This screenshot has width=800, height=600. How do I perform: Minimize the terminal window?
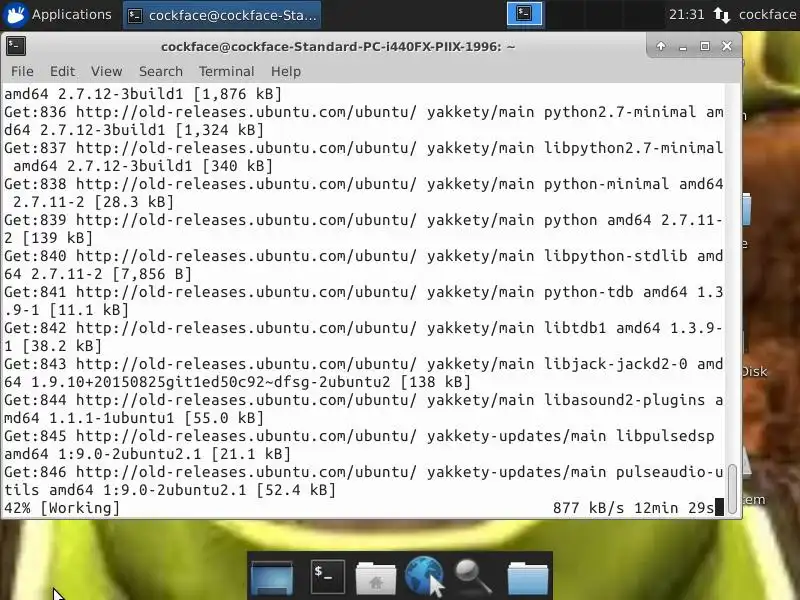click(683, 47)
